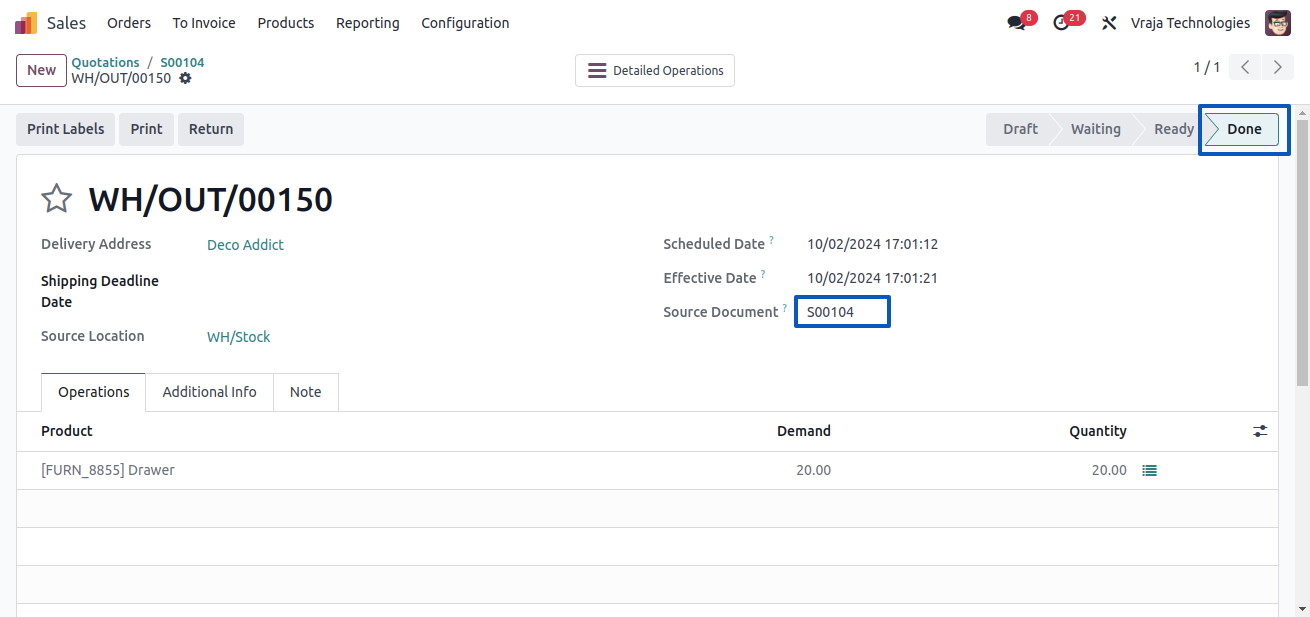Switch to the Additional Info tab
The image size is (1310, 617).
[x=209, y=392]
